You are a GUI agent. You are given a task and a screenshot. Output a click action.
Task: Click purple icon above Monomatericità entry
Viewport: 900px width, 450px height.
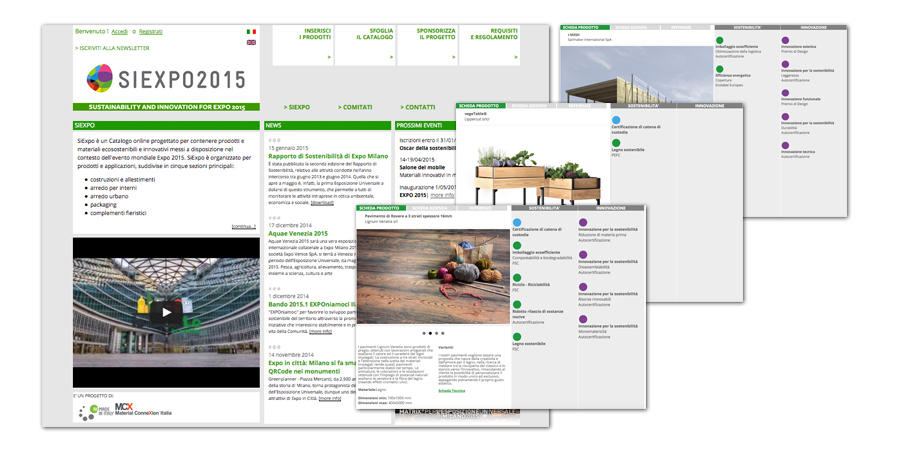click(x=583, y=319)
